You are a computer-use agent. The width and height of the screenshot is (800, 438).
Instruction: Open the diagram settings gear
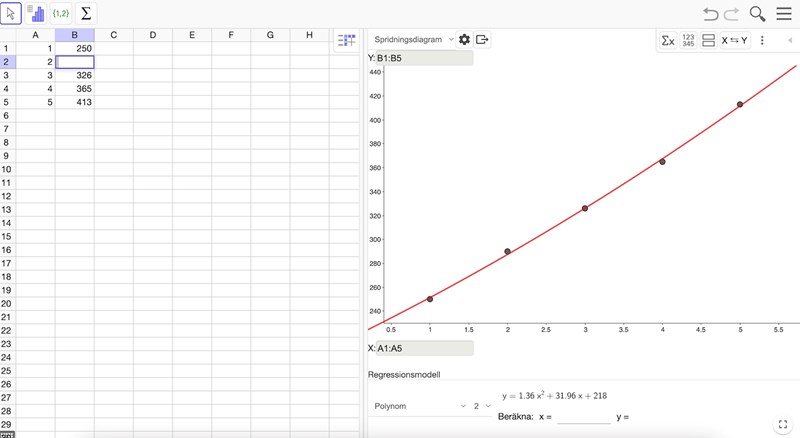tap(464, 40)
